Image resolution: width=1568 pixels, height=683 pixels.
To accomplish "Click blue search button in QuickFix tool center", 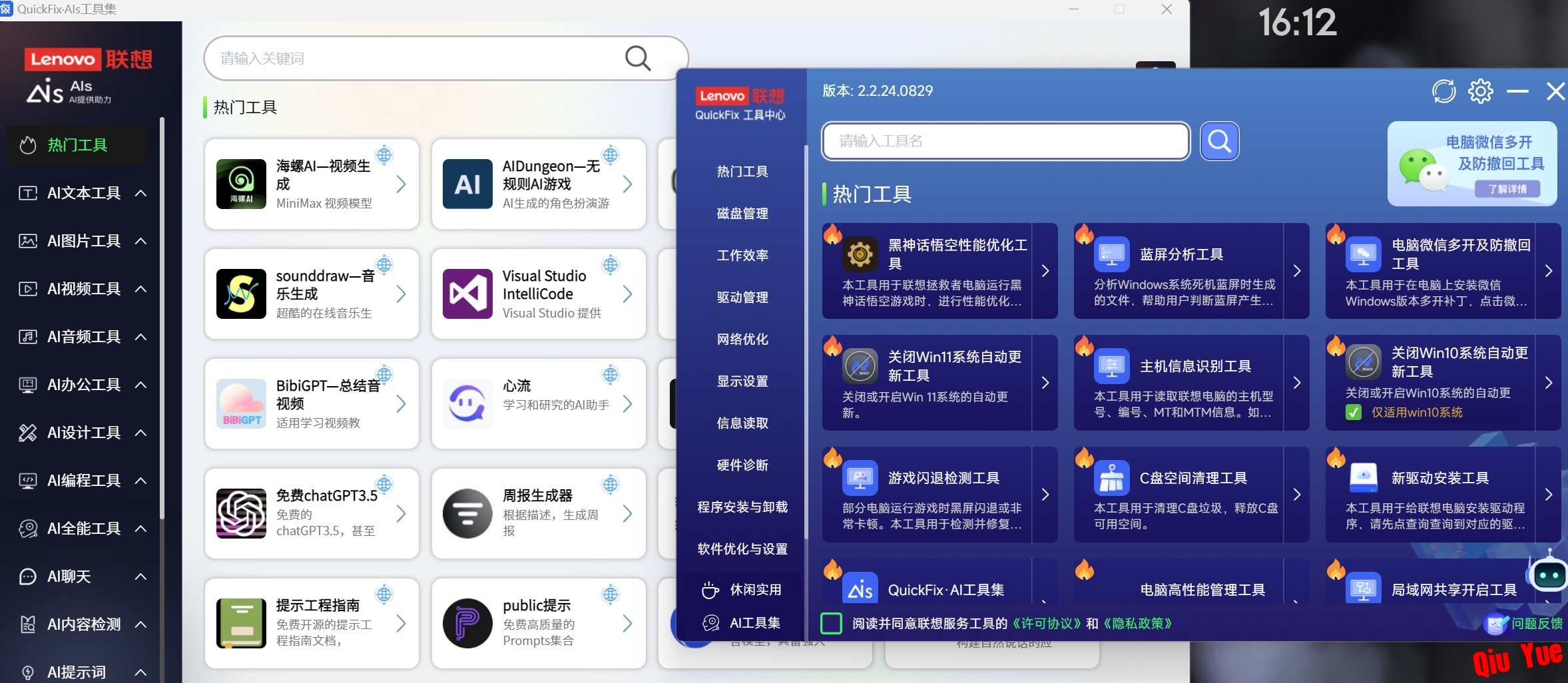I will coord(1219,141).
